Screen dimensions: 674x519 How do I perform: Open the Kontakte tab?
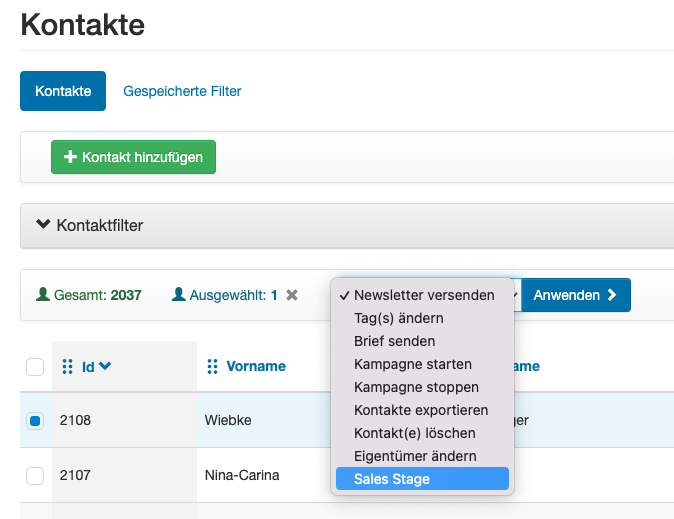tap(63, 91)
